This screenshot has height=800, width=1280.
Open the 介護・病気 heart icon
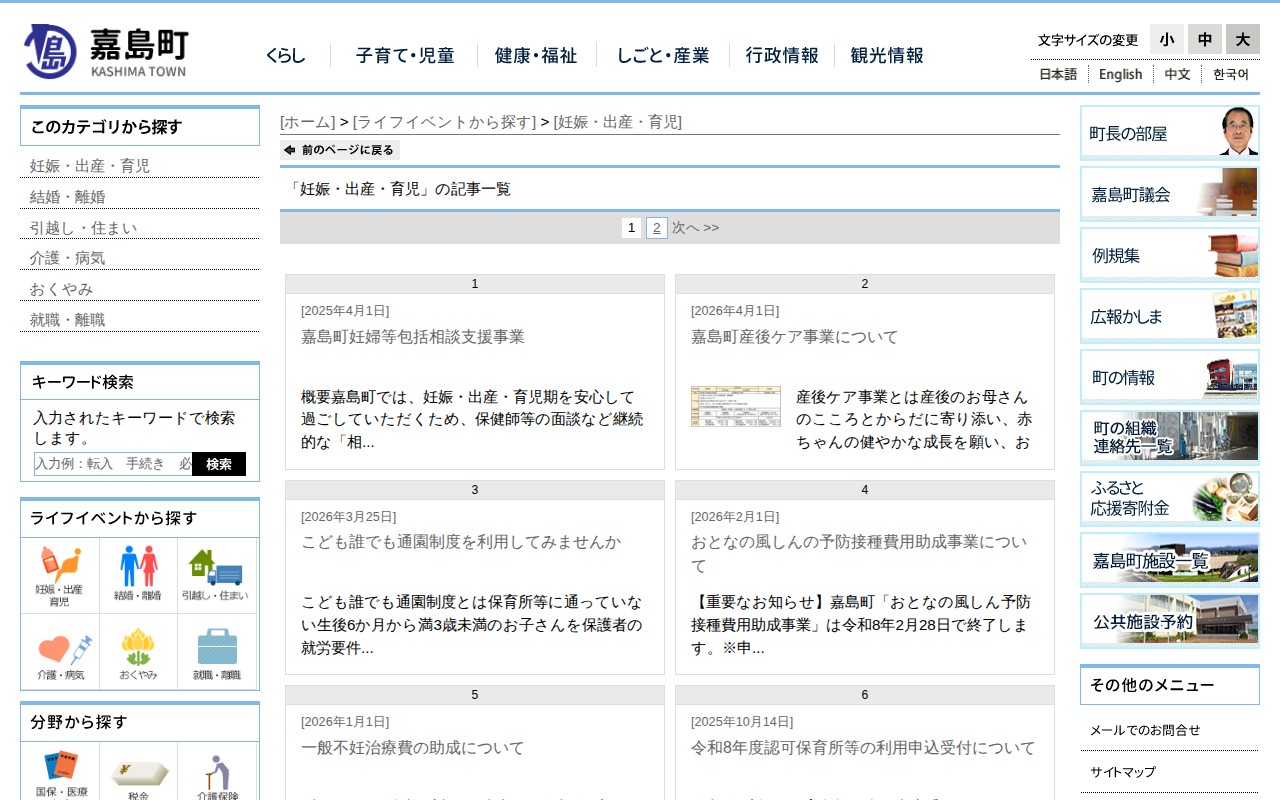[60, 653]
